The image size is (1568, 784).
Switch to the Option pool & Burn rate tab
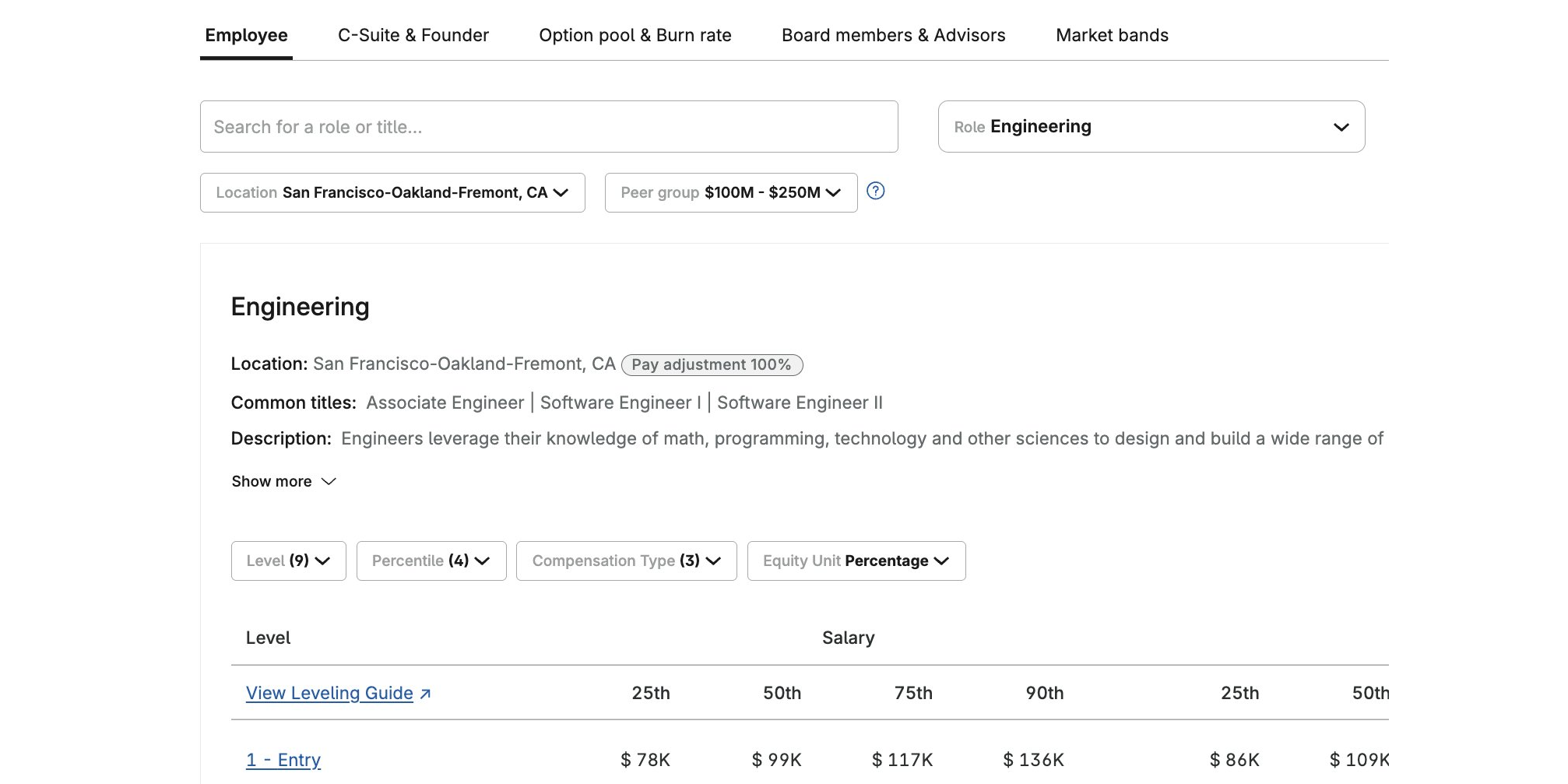[x=635, y=35]
